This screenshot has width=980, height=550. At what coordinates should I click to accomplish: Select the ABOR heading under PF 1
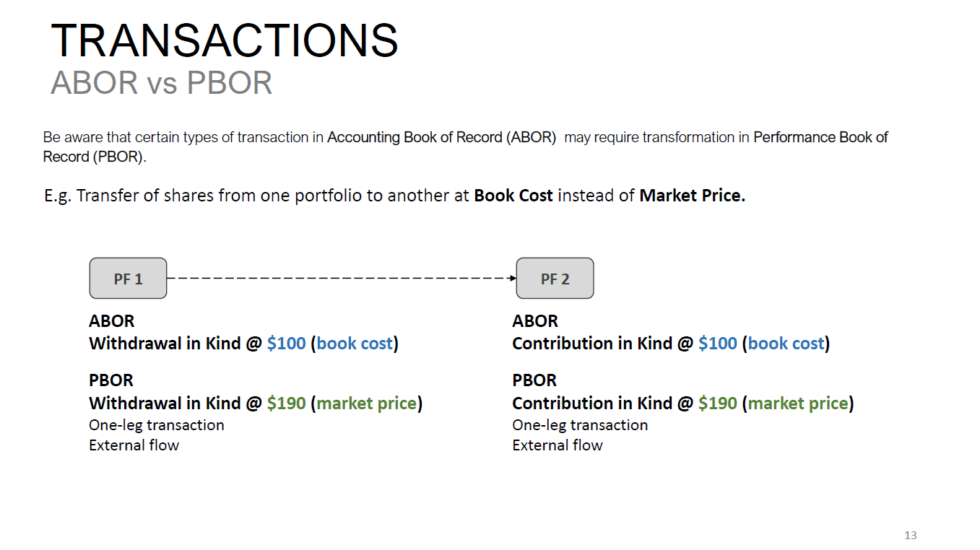point(111,321)
